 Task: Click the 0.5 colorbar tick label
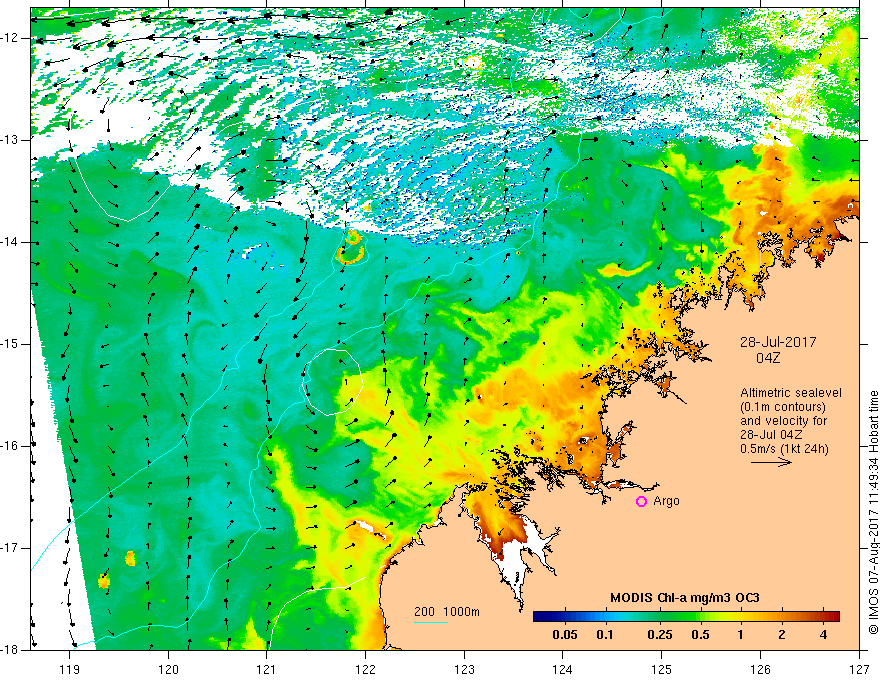coord(700,635)
